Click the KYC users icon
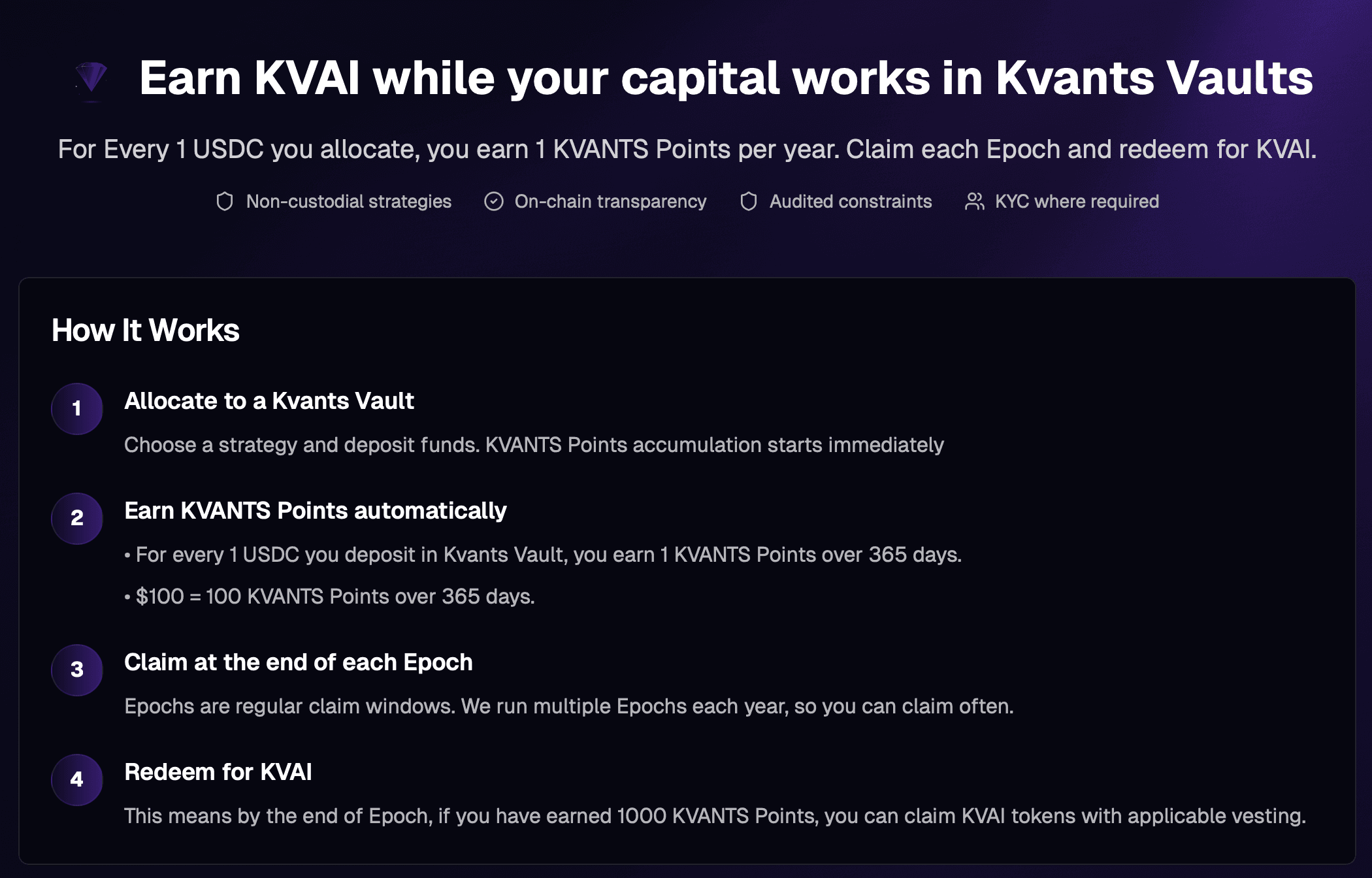1372x878 pixels. [974, 201]
